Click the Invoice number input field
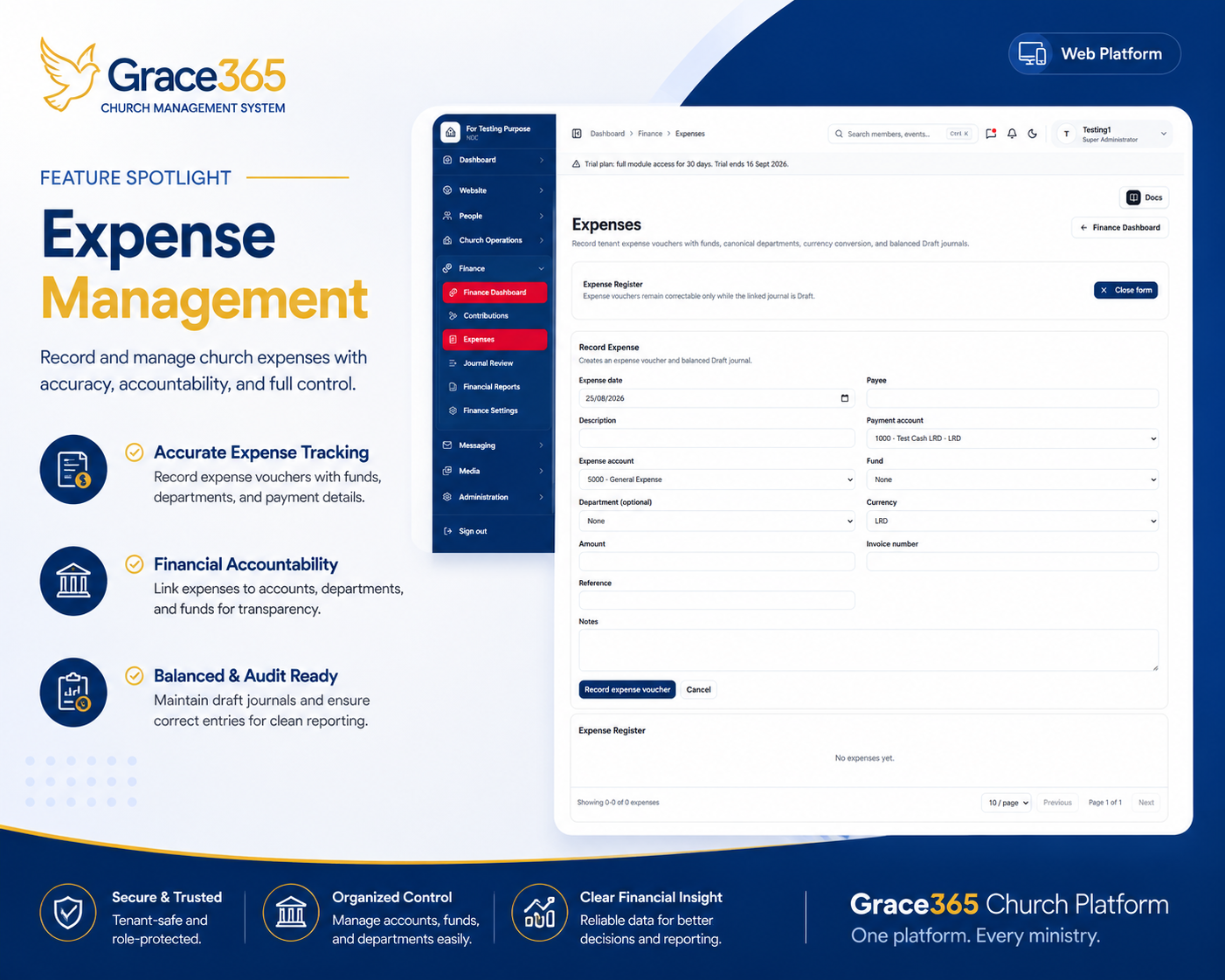The image size is (1225, 980). tap(1013, 562)
